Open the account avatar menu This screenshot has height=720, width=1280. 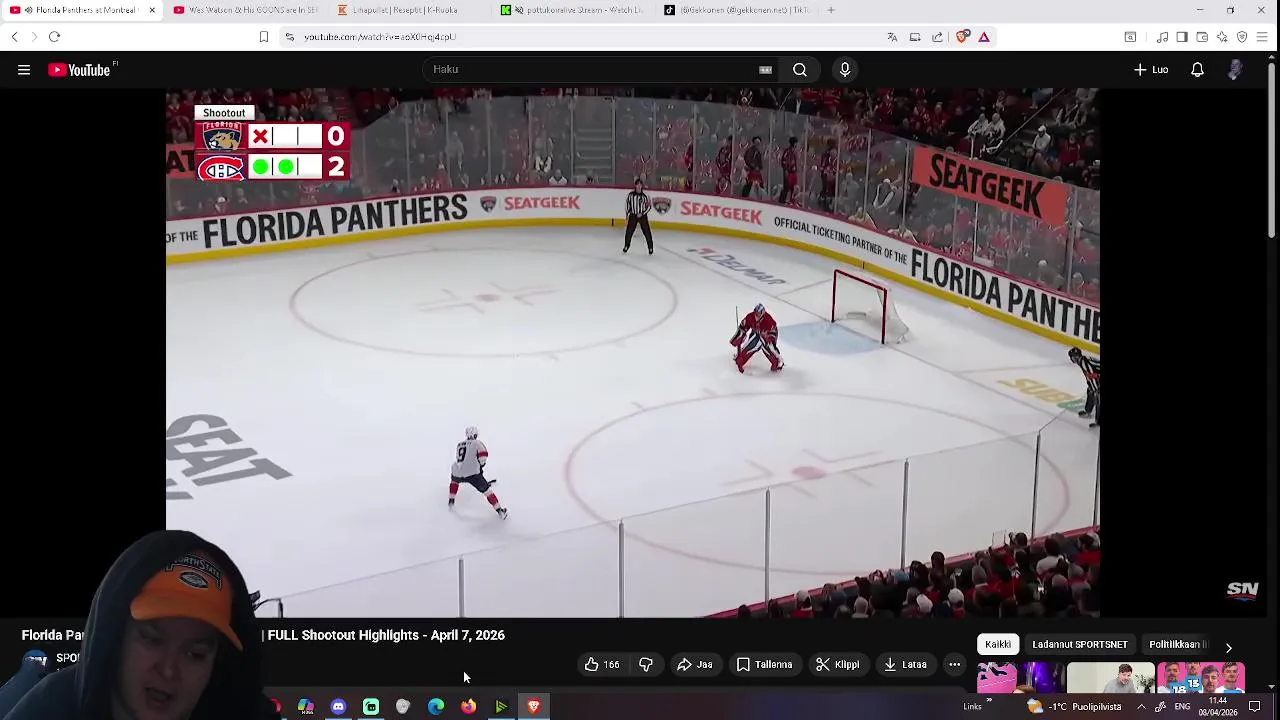coord(1235,70)
